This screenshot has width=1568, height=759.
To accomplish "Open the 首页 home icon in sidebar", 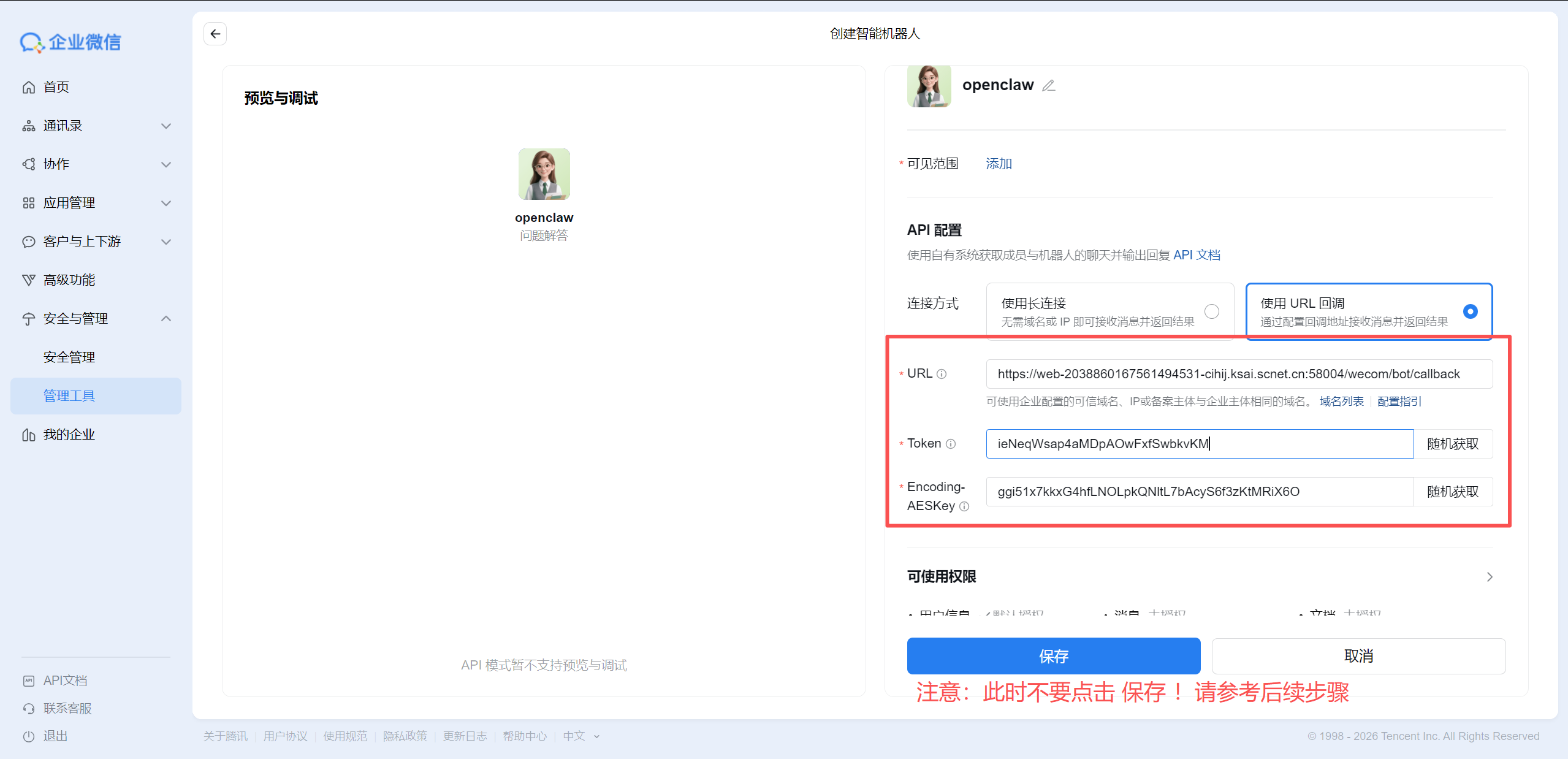I will (28, 86).
